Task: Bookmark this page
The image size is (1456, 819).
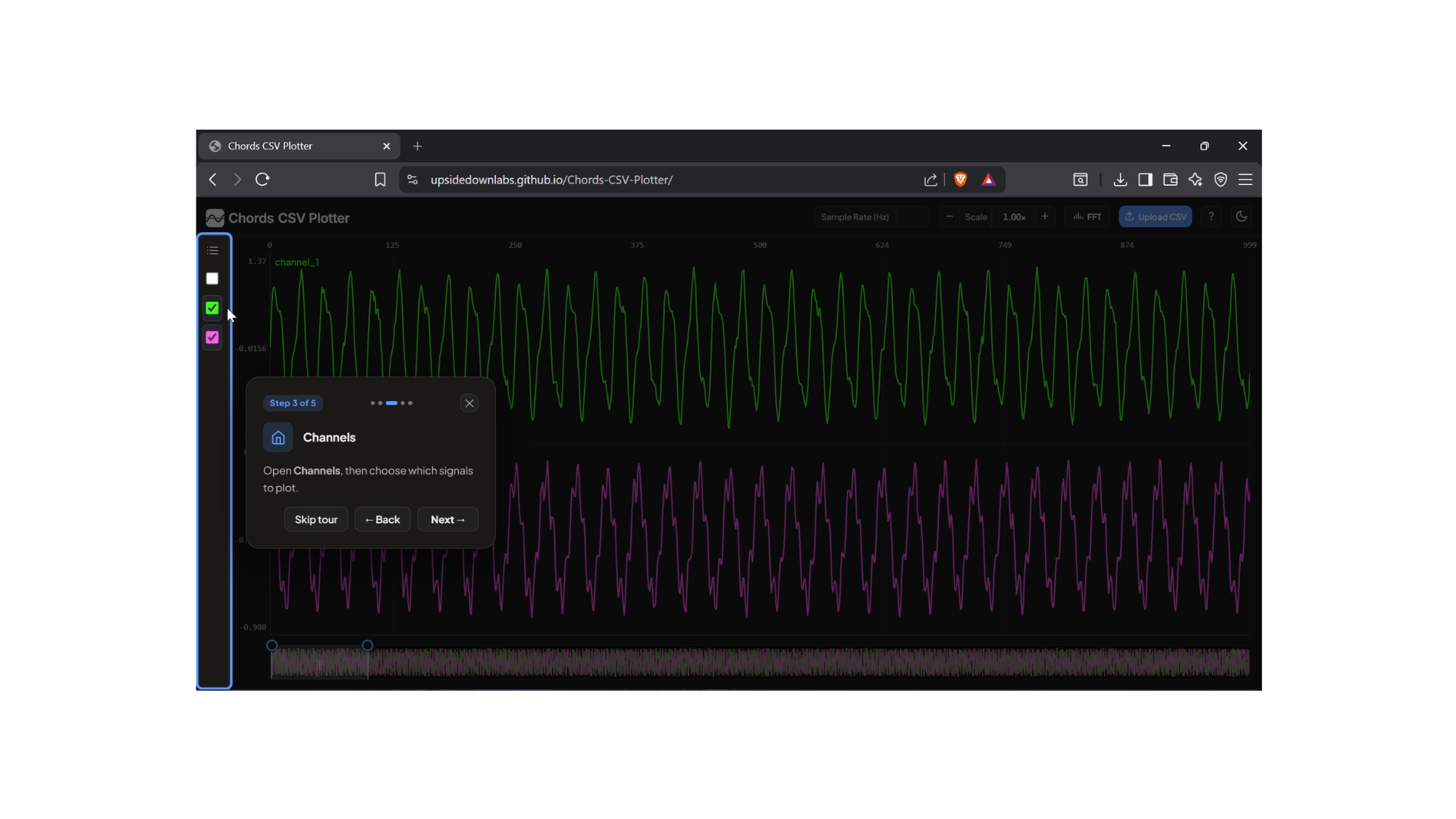Action: (380, 180)
